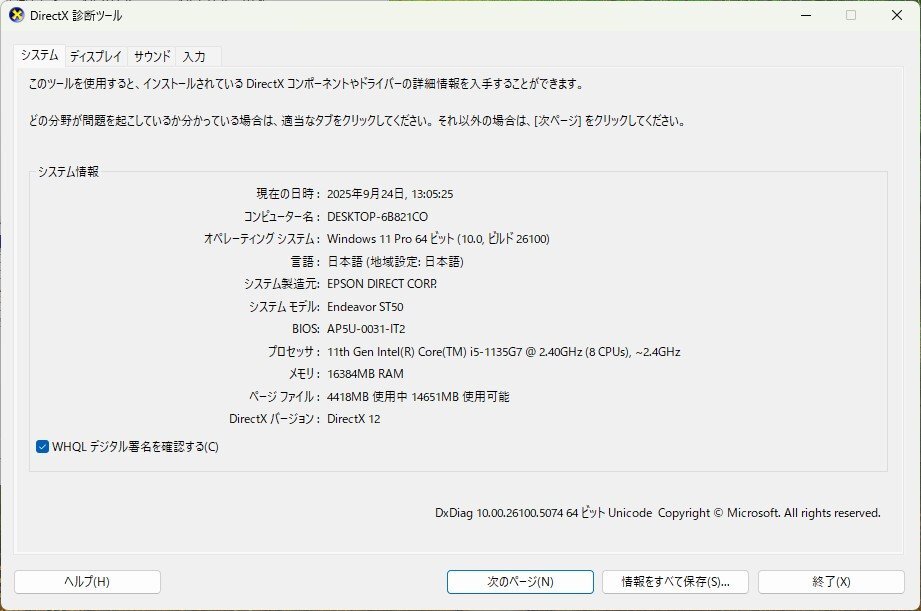Select the メモリ value 16384MB RAM

tap(365, 373)
